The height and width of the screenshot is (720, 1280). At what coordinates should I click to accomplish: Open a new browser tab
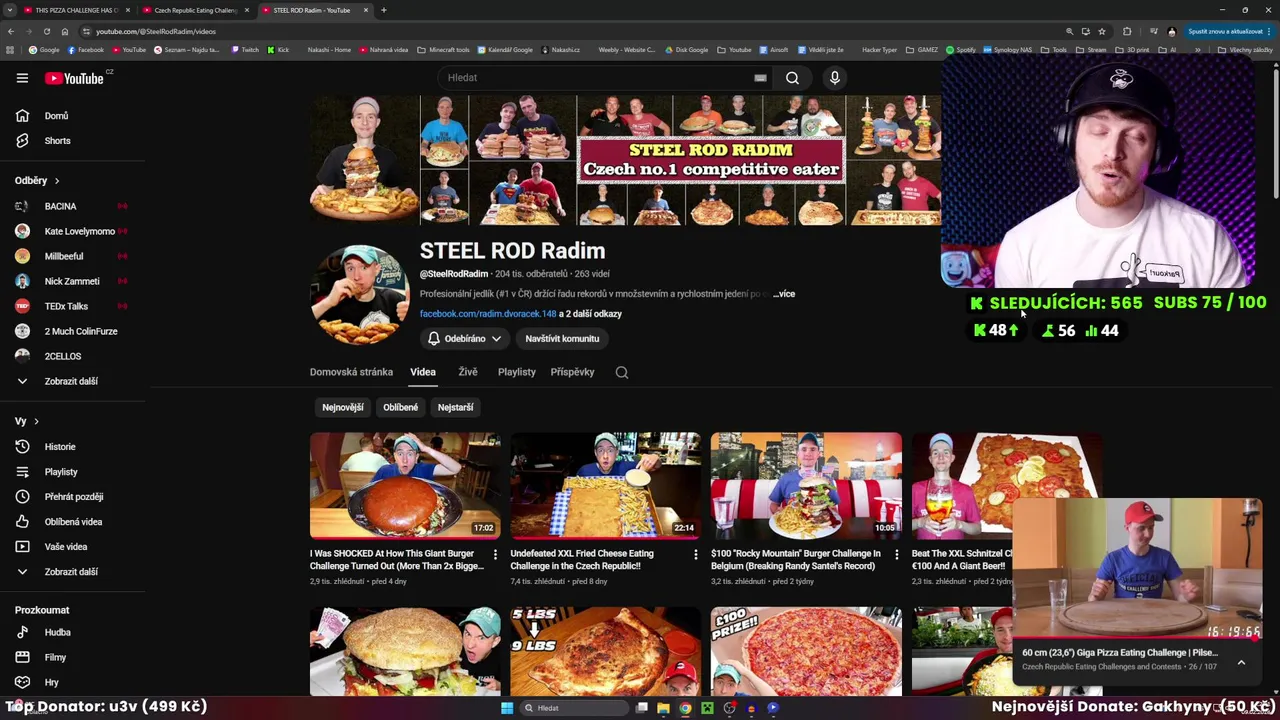(x=384, y=10)
